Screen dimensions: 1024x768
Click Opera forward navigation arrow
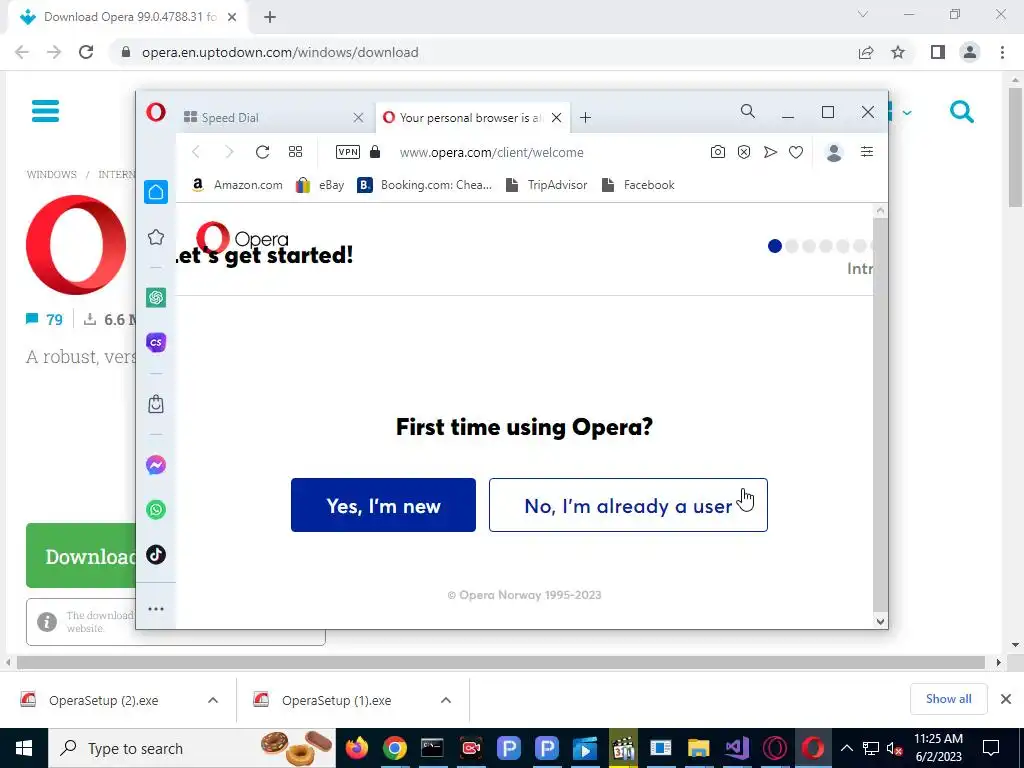(x=229, y=152)
